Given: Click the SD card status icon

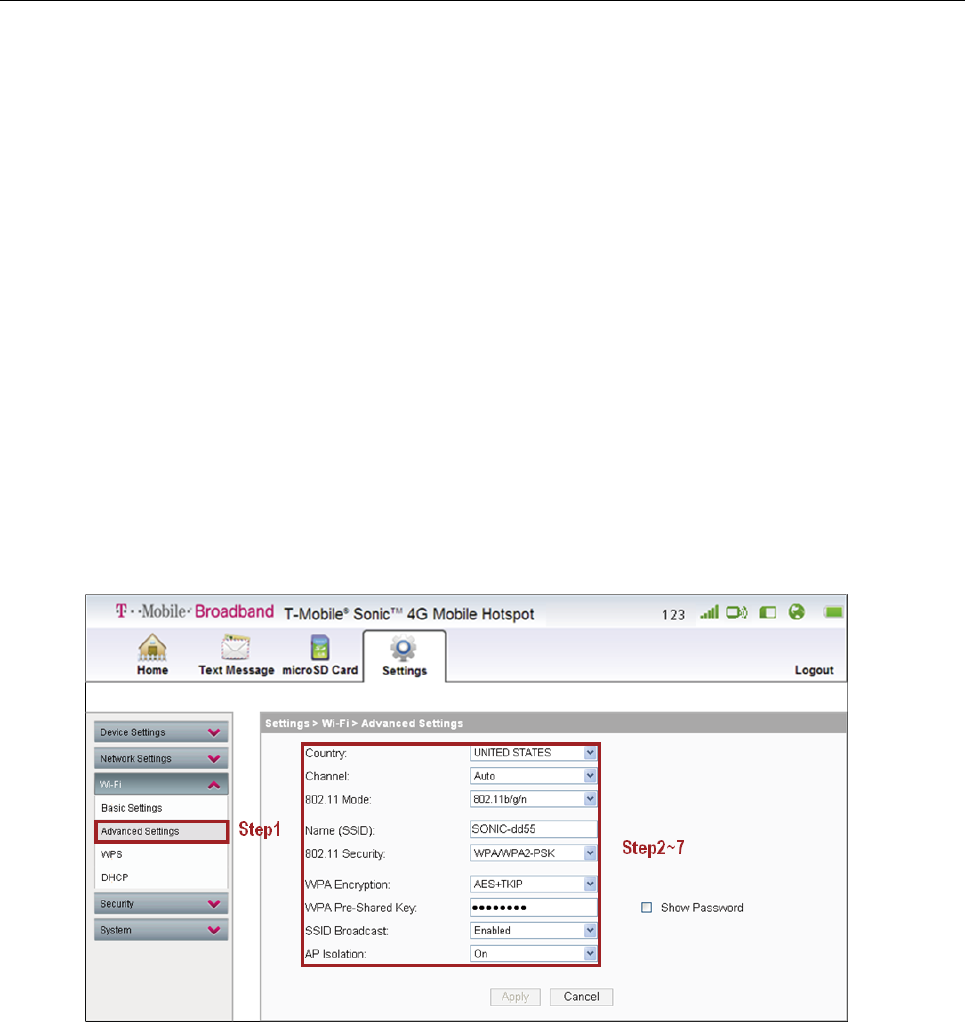Looking at the screenshot, I should (768, 613).
